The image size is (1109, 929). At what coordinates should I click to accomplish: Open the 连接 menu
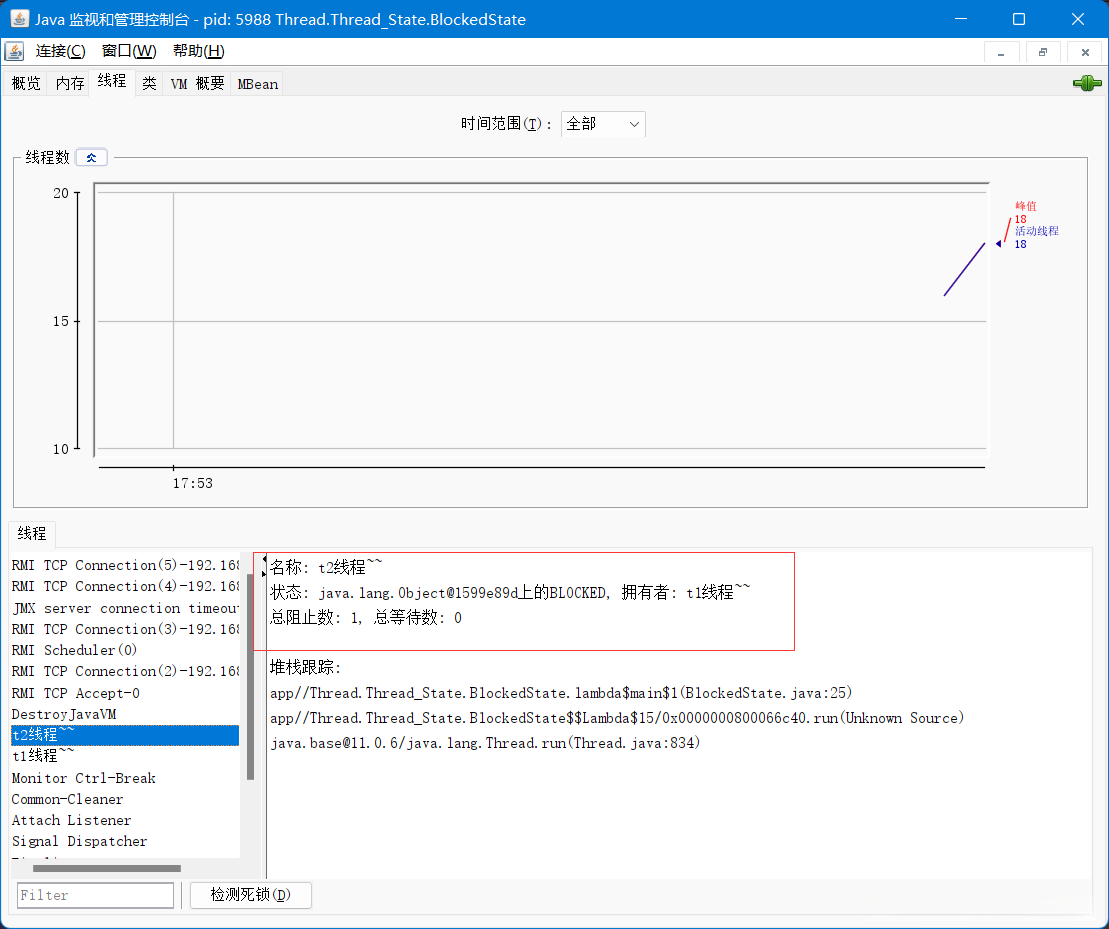pos(60,51)
